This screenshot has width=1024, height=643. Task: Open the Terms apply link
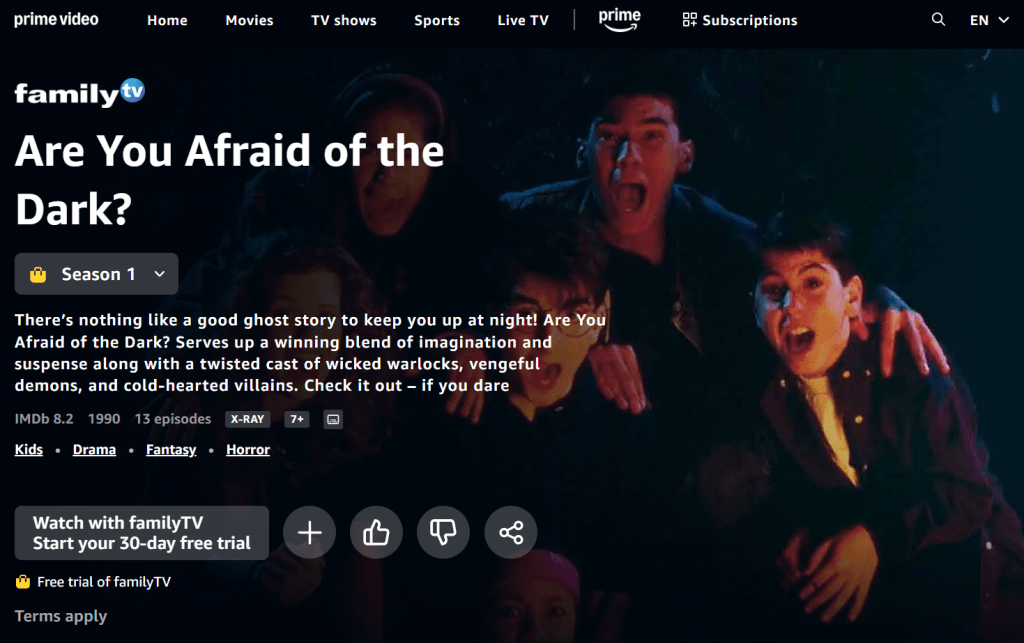[x=61, y=616]
